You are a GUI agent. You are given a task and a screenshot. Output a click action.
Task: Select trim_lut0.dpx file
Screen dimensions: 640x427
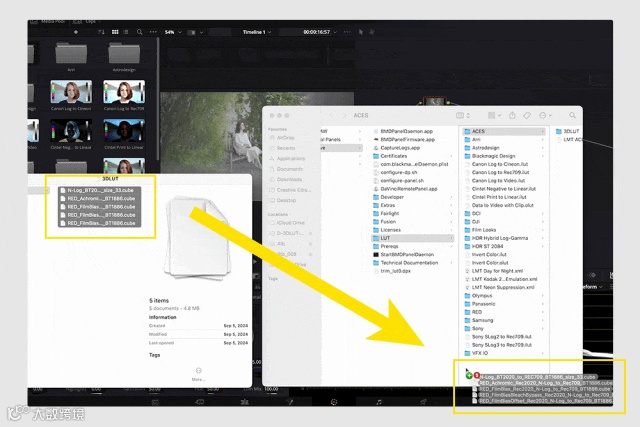[392, 271]
